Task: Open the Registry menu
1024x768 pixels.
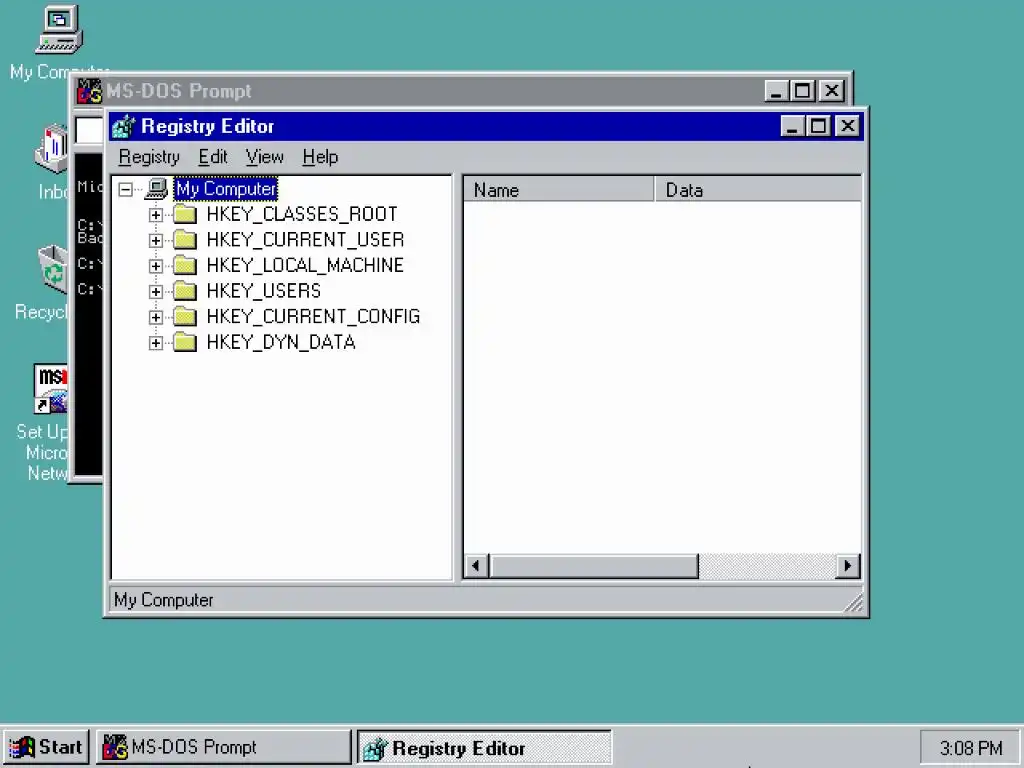Action: pyautogui.click(x=149, y=157)
